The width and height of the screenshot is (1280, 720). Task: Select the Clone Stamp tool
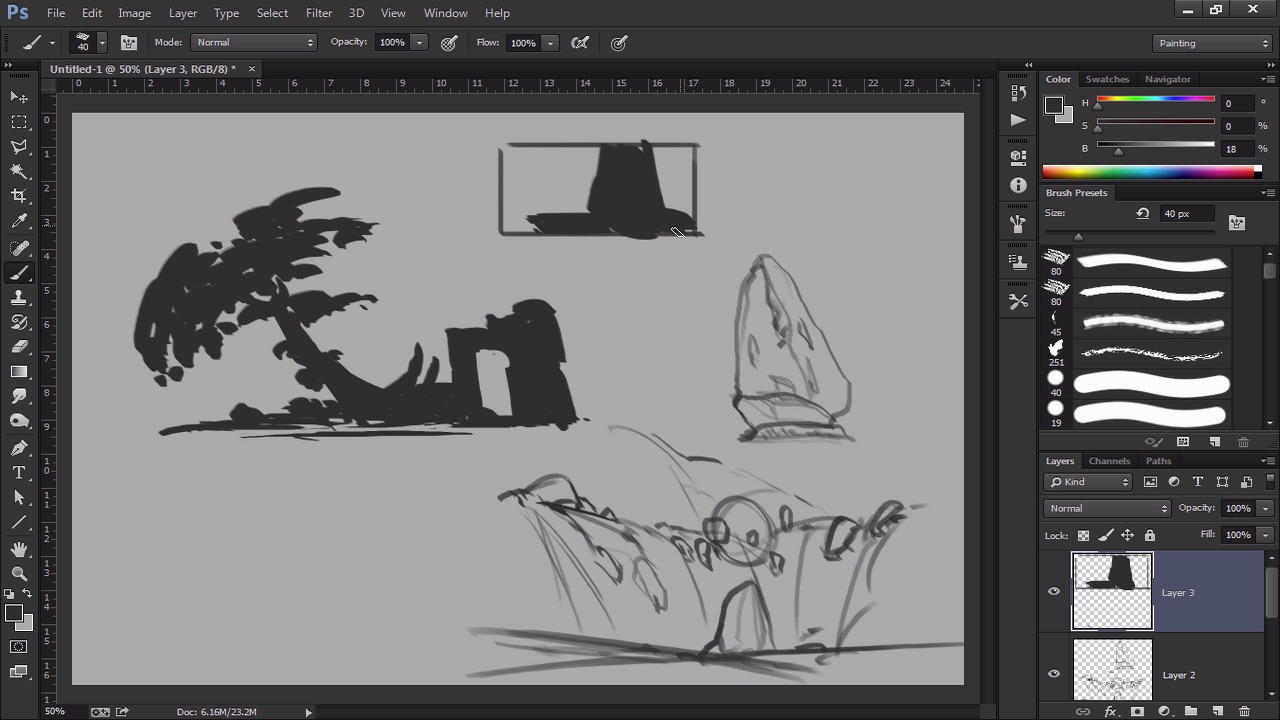[x=19, y=298]
